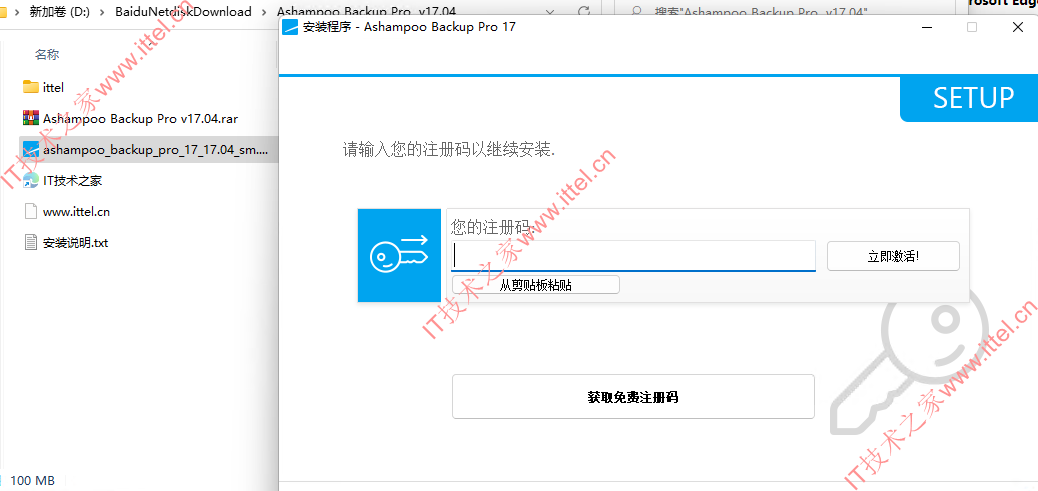Viewport: 1038px width, 491px height.
Task: Click the chevron after 新加卷 (D:)
Action: [x=102, y=11]
